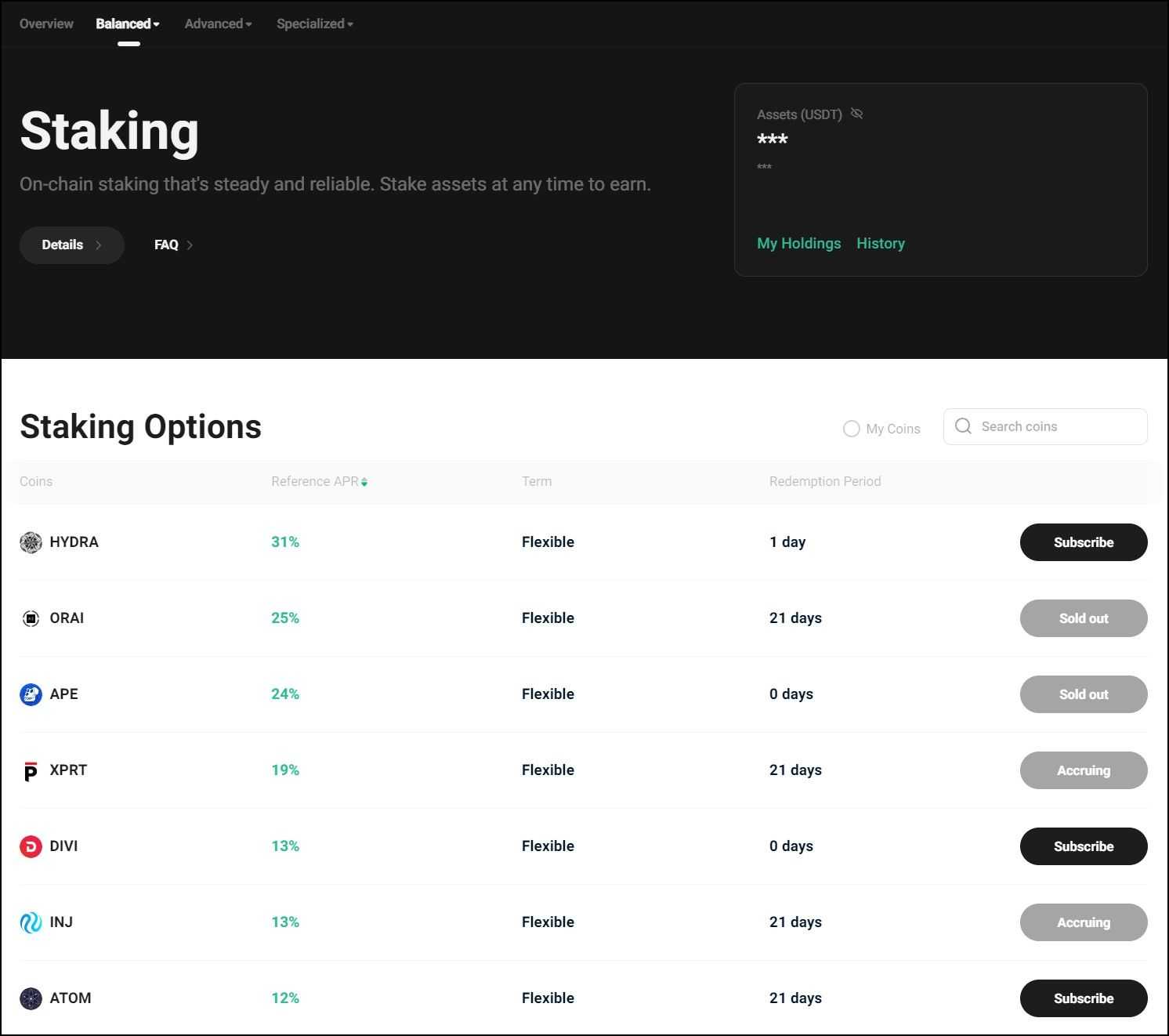This screenshot has width=1169, height=1036.
Task: Select the ORAI coin icon
Action: tap(31, 618)
